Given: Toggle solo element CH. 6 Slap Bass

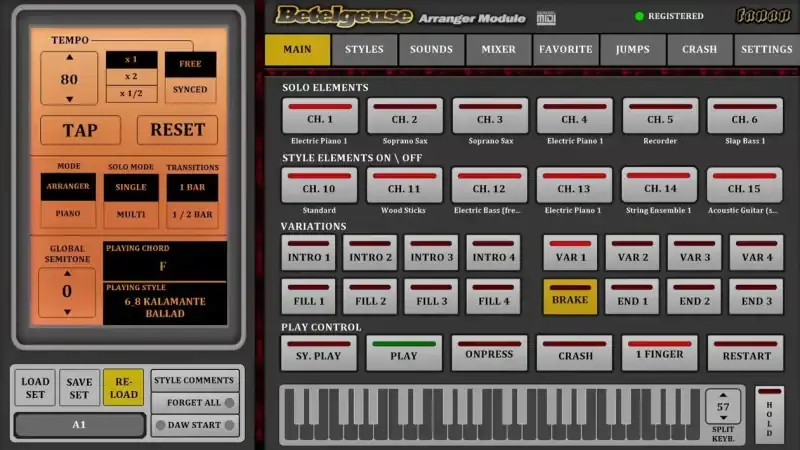Looking at the screenshot, I should click(745, 116).
